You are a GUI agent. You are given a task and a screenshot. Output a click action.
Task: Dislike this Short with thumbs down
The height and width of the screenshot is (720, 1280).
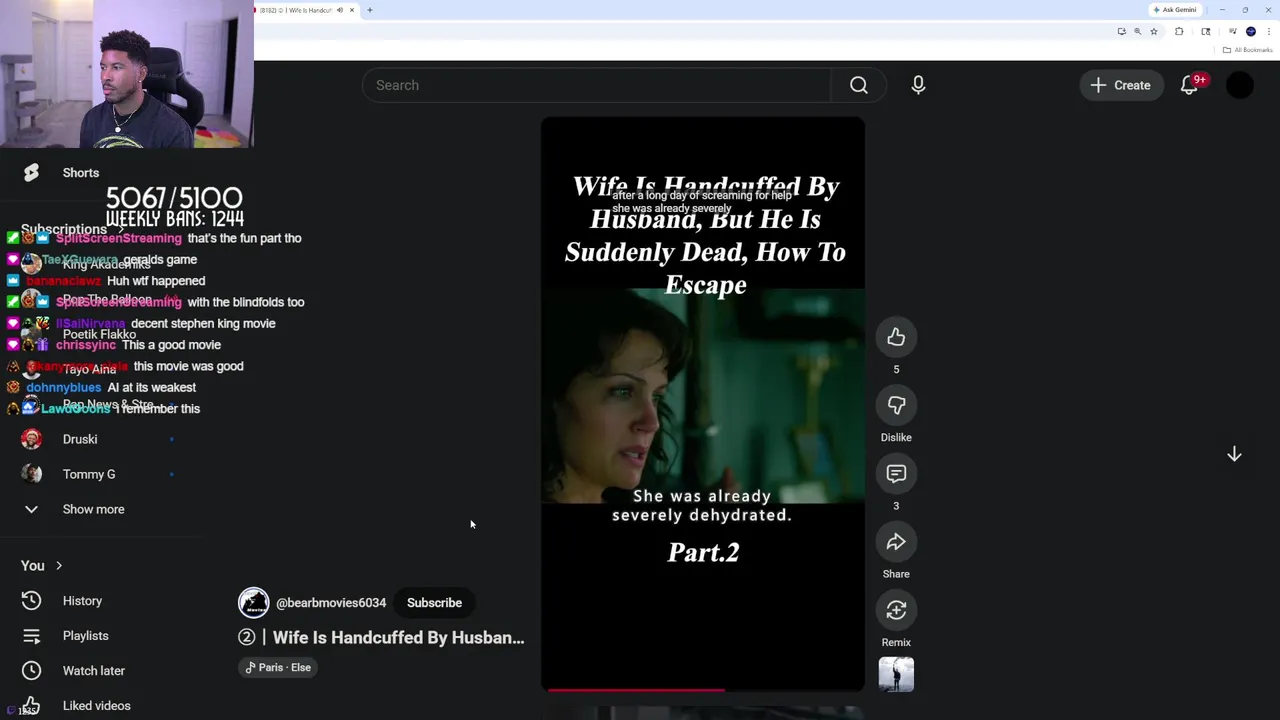[896, 406]
